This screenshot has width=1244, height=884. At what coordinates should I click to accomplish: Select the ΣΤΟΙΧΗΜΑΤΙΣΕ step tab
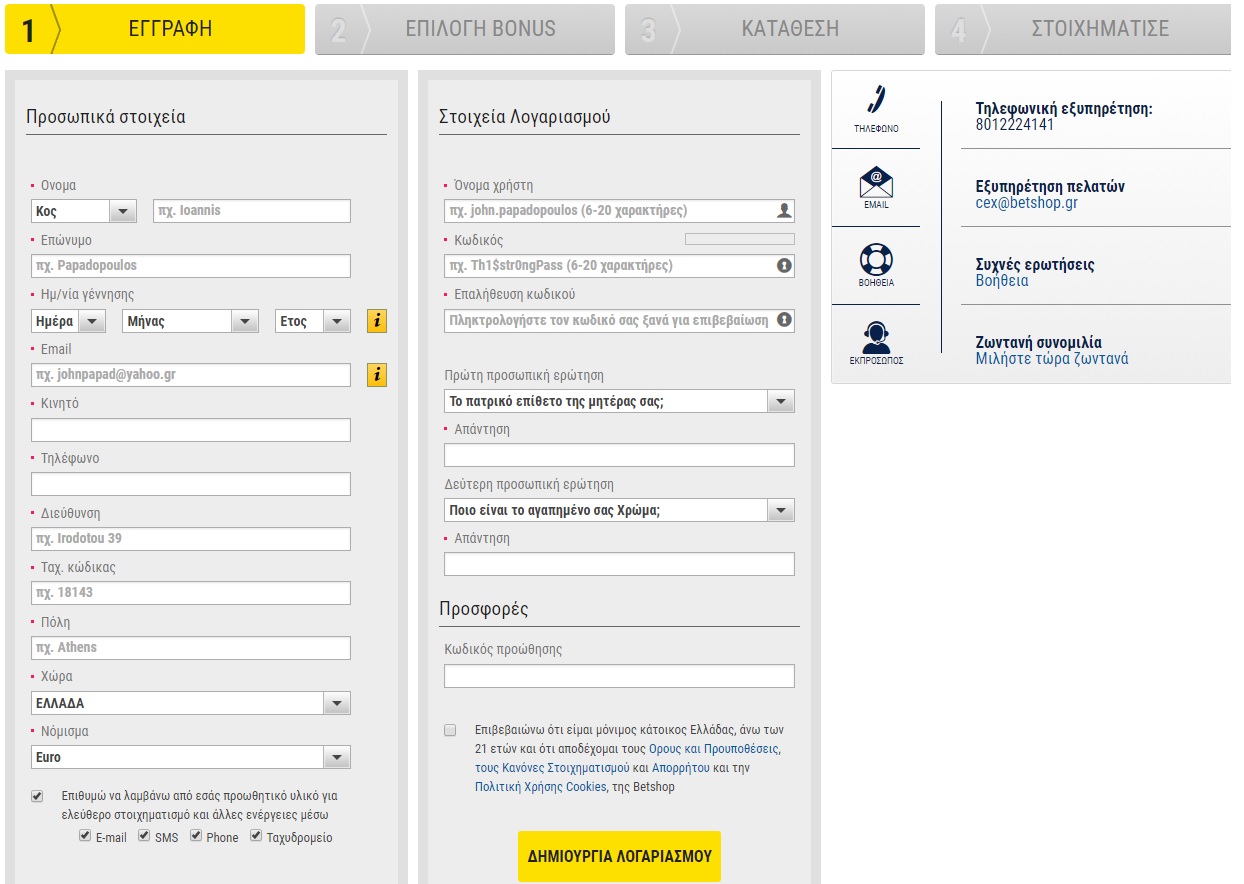[x=1083, y=29]
